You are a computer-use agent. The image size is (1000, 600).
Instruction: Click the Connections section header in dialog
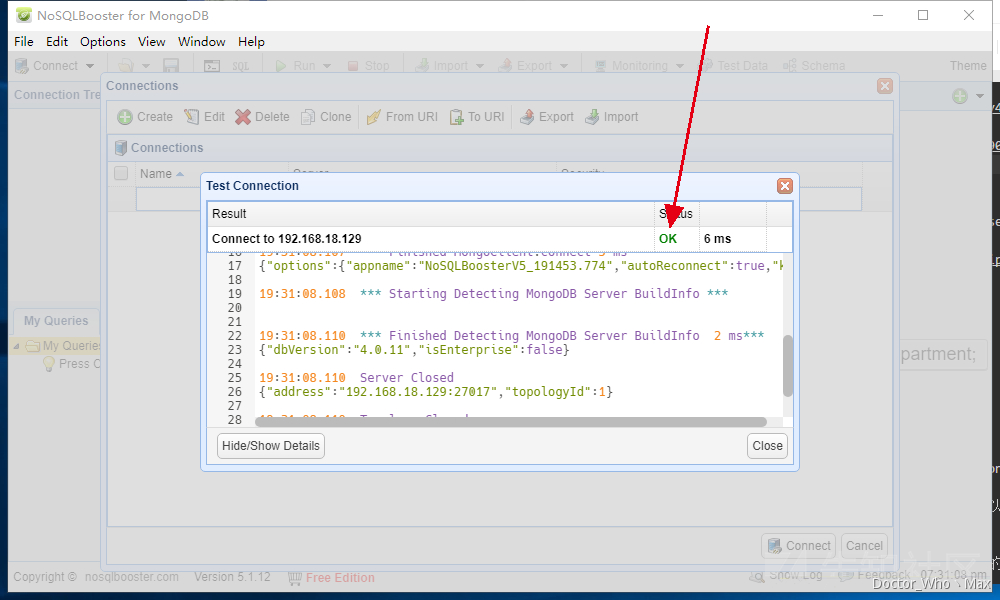click(500, 148)
